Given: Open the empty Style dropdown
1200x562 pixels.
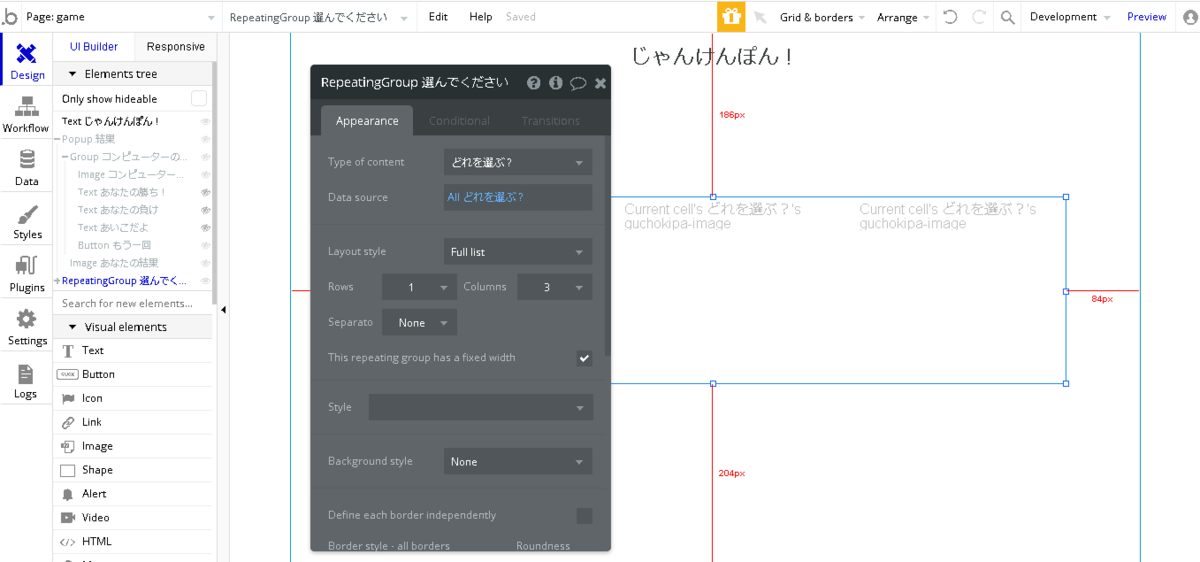Looking at the screenshot, I should [481, 407].
